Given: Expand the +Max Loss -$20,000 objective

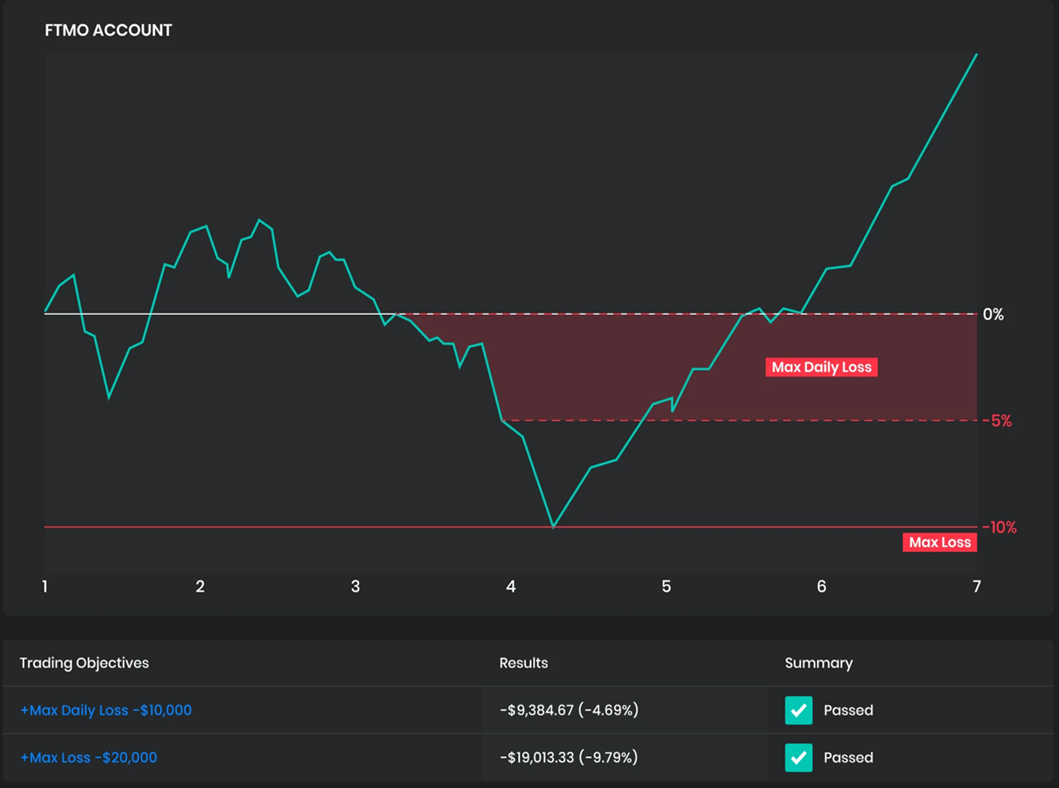Looking at the screenshot, I should tap(89, 758).
